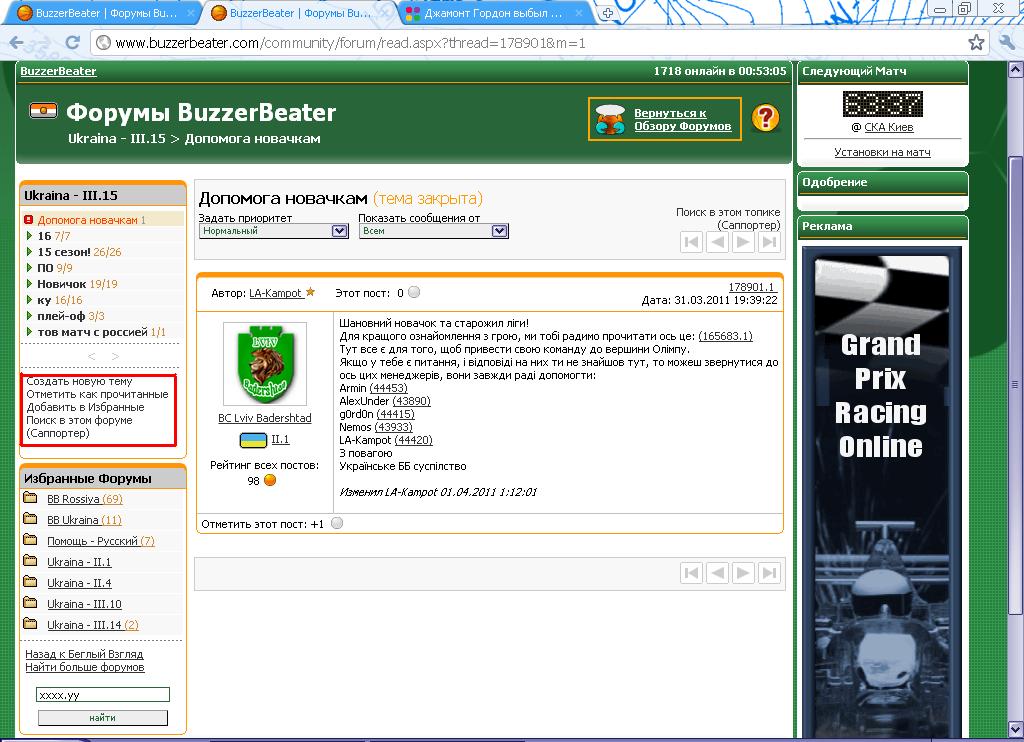Image resolution: width=1024 pixels, height=742 pixels.
Task: Go to last page in top pager
Action: [x=769, y=242]
